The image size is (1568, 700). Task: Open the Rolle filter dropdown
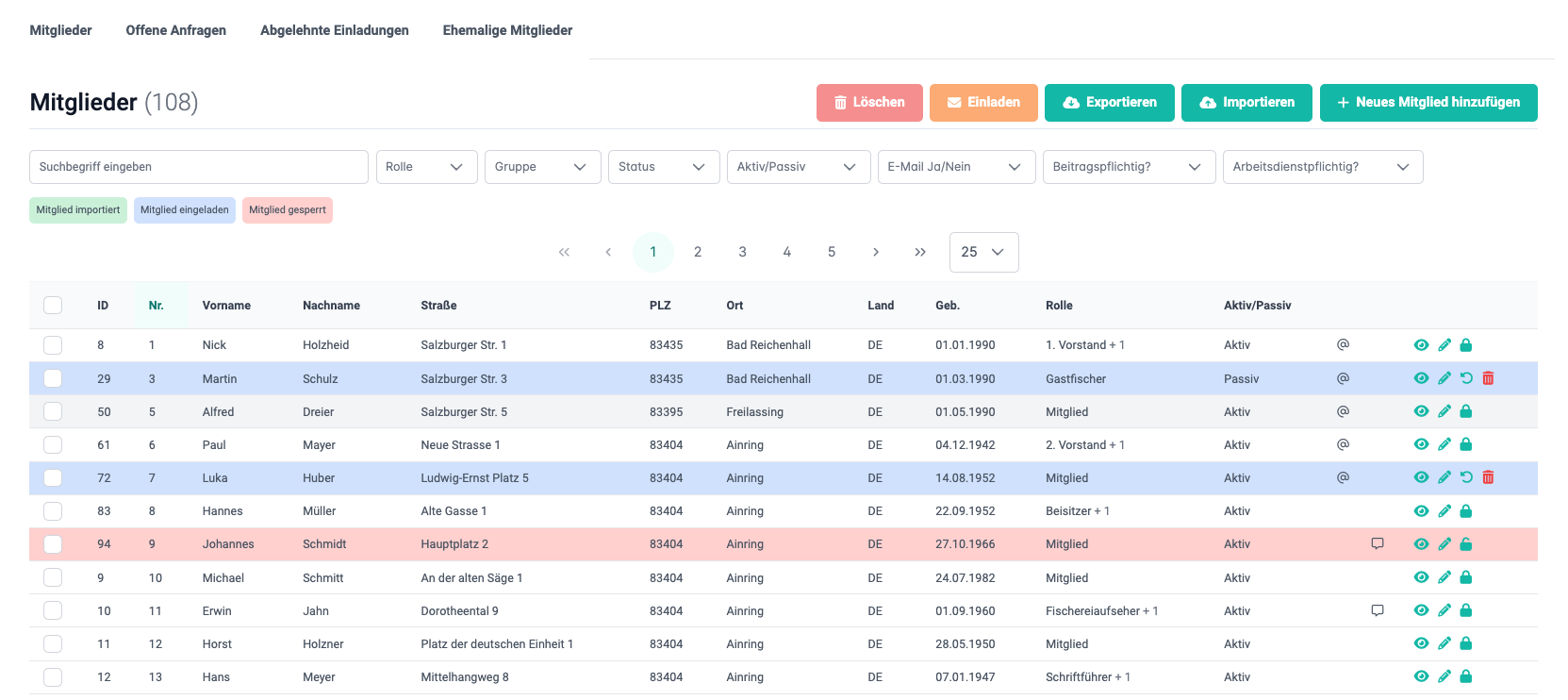[426, 167]
